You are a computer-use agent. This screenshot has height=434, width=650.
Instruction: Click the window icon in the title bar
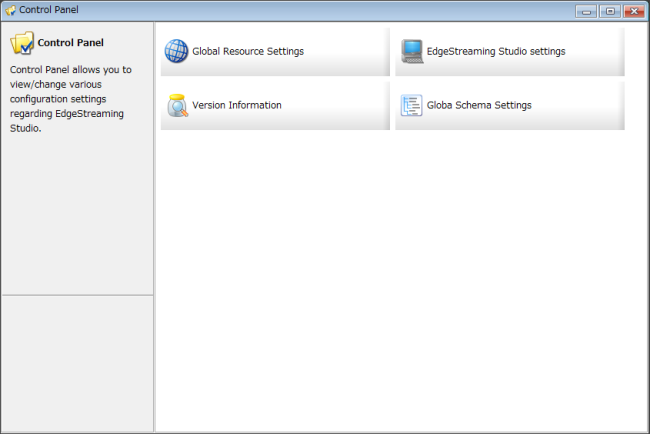pyautogui.click(x=10, y=10)
